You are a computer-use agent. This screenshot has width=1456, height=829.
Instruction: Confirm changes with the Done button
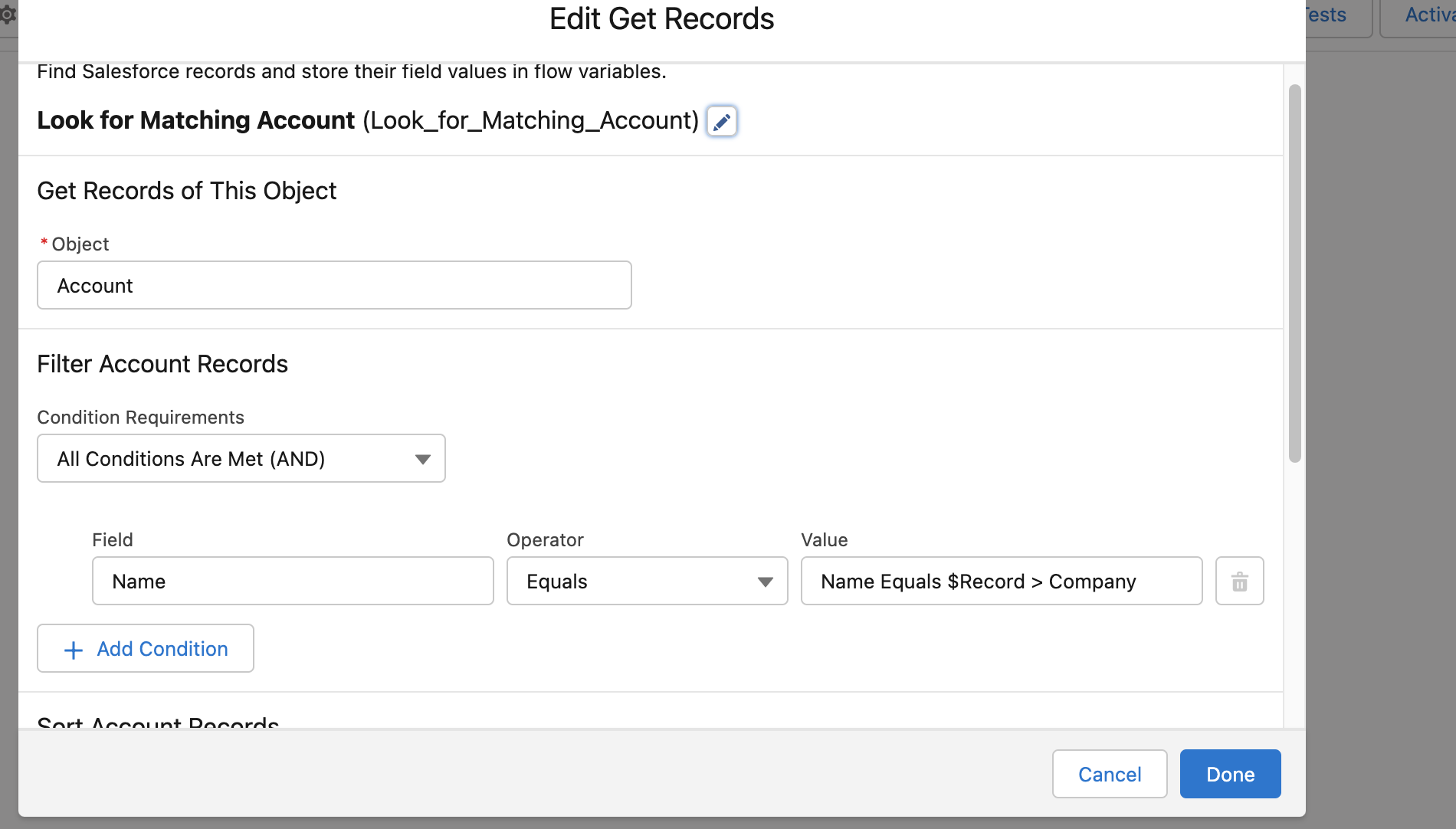1230,775
